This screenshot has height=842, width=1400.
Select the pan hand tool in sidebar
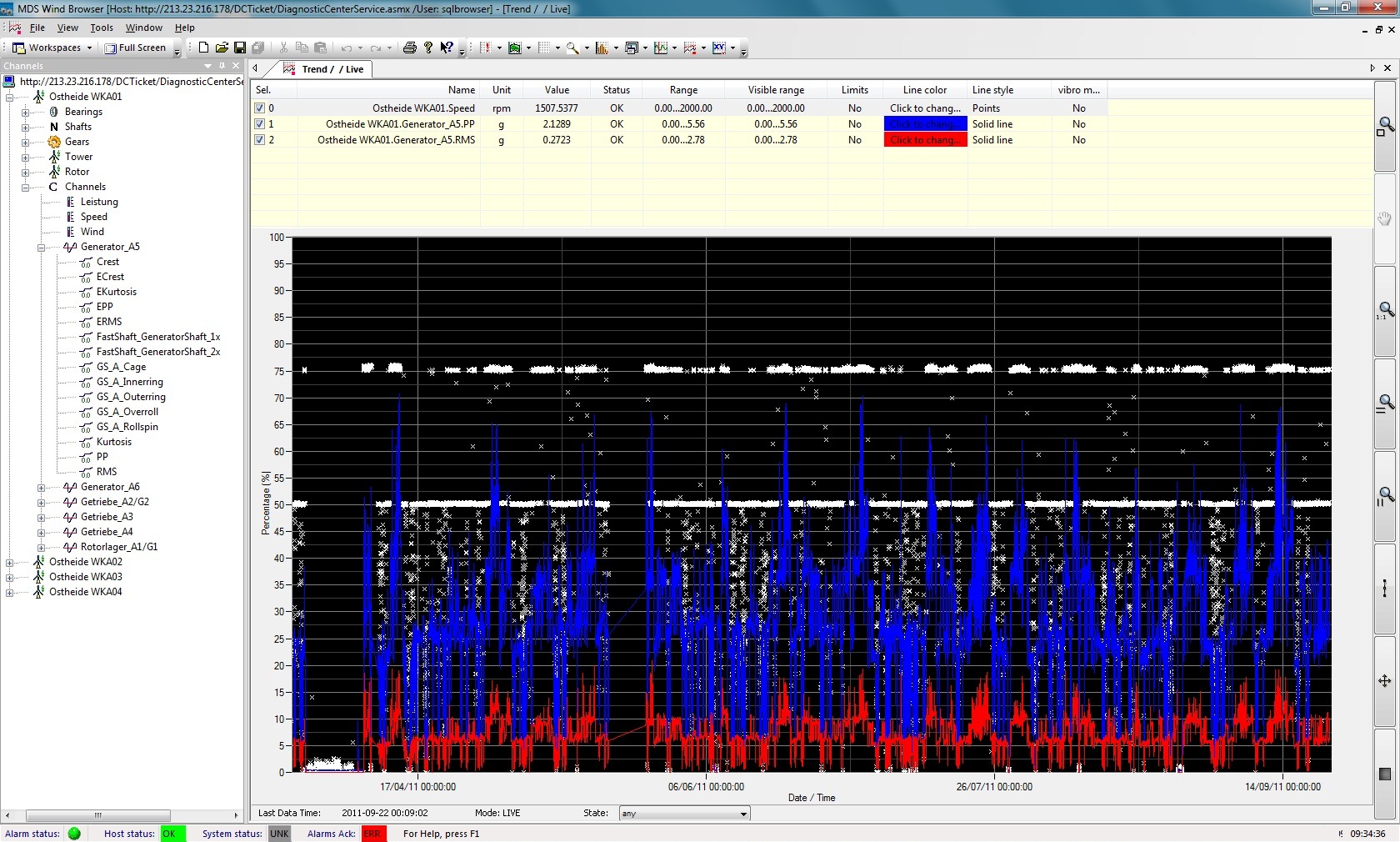[x=1384, y=218]
